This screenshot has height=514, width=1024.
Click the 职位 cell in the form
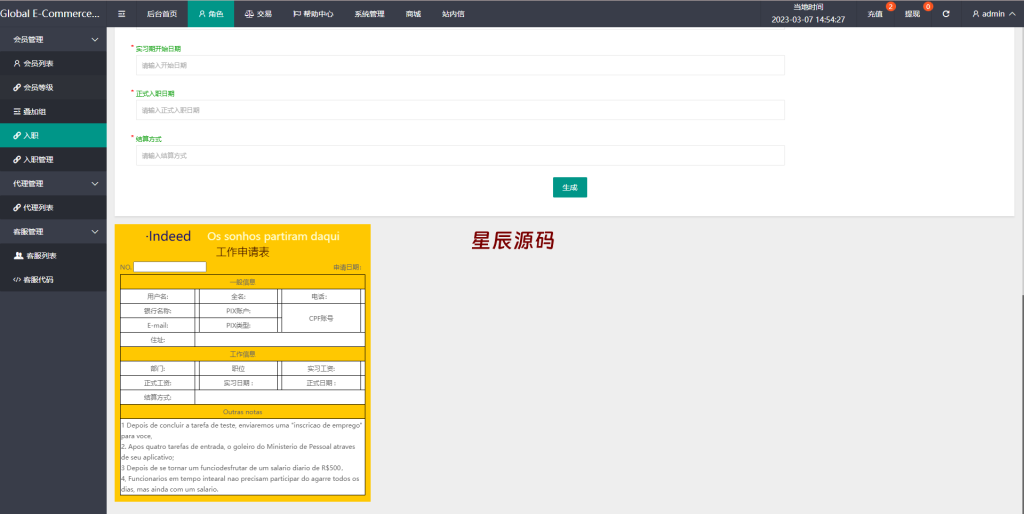coord(238,368)
